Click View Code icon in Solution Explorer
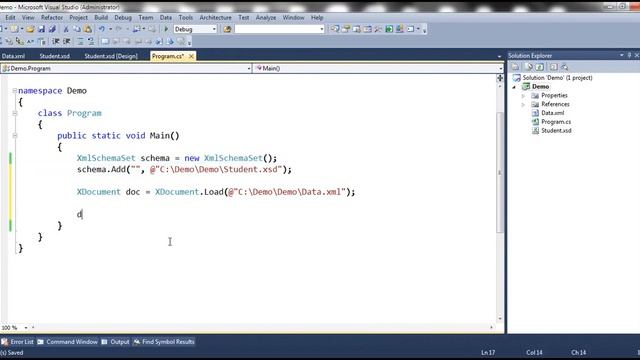Screen dimensions: 640x360 (553, 67)
